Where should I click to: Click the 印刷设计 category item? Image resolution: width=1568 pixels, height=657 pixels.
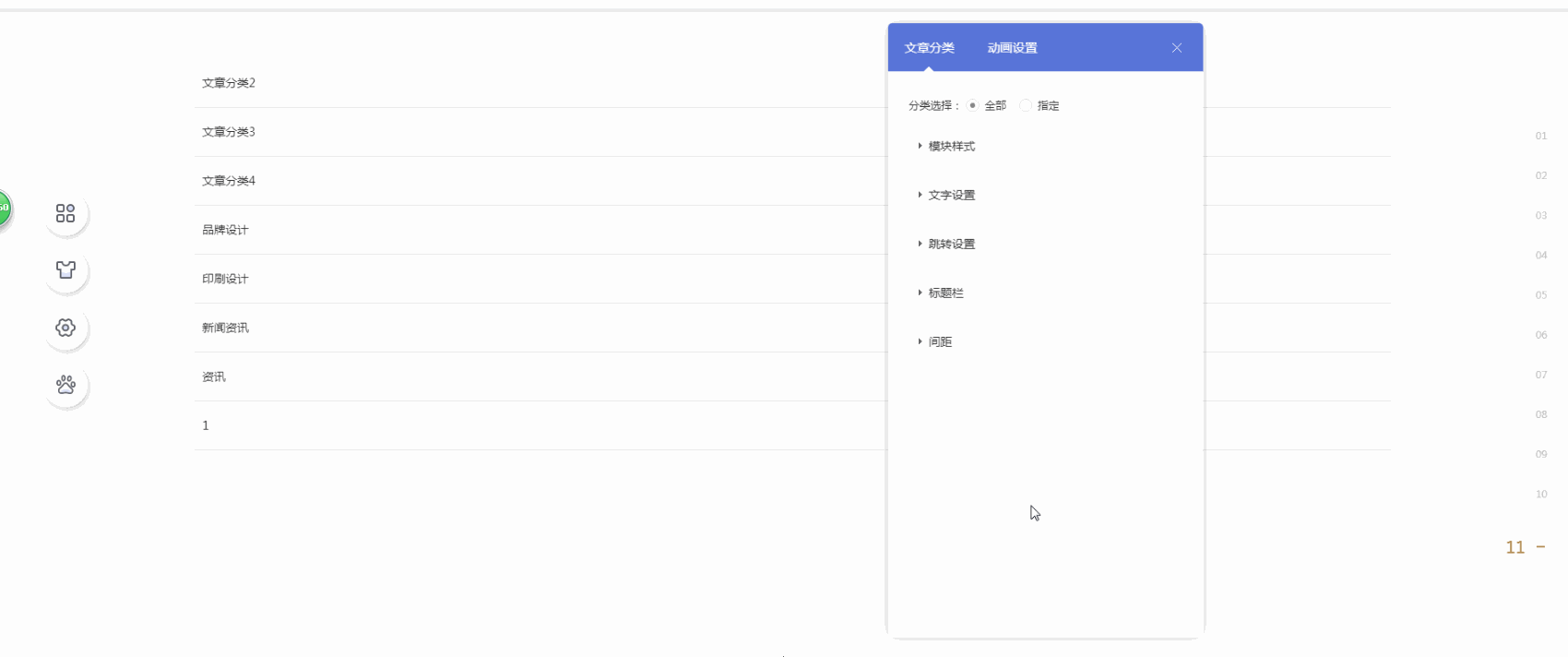[x=225, y=279]
